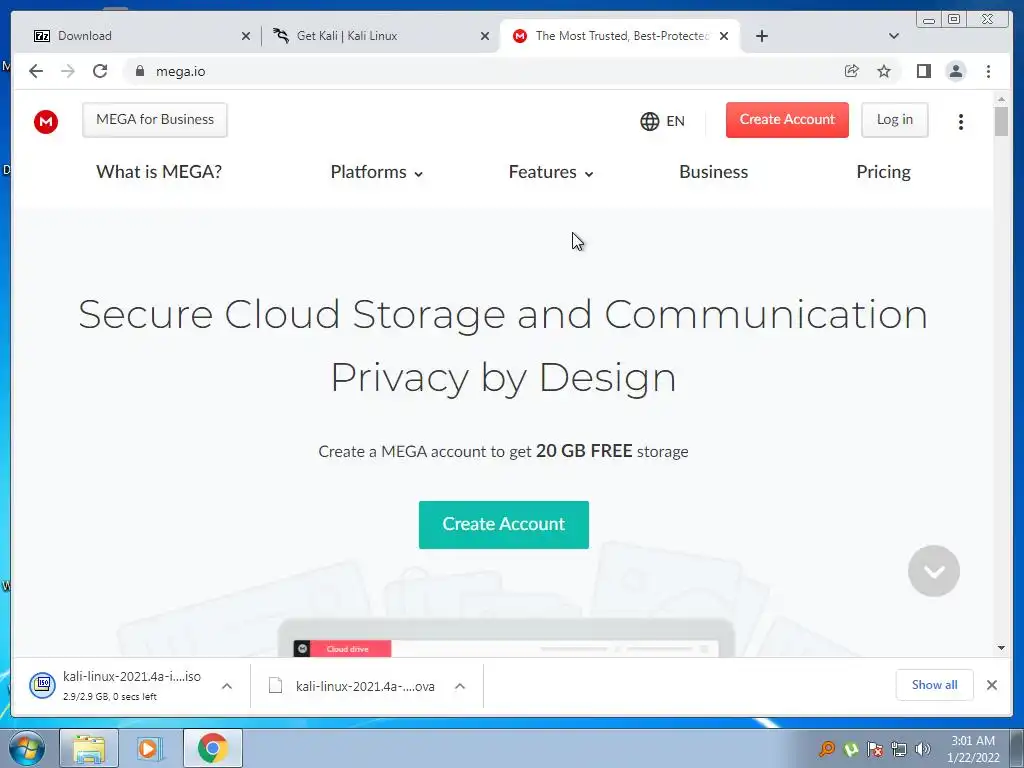
Task: Click the Show desktop strip
Action: coord(1017,748)
